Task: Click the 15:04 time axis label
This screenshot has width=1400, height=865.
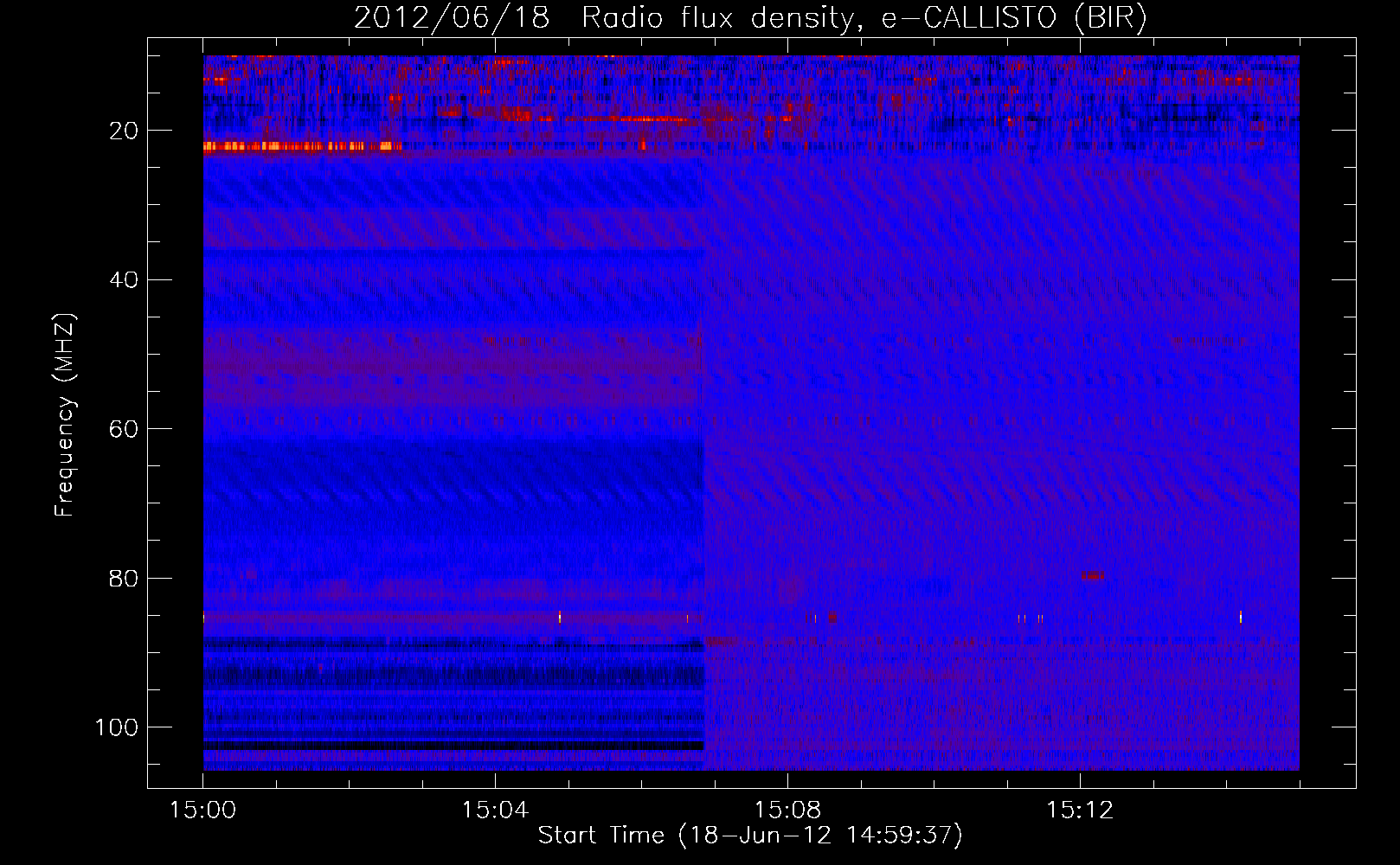Action: [495, 811]
